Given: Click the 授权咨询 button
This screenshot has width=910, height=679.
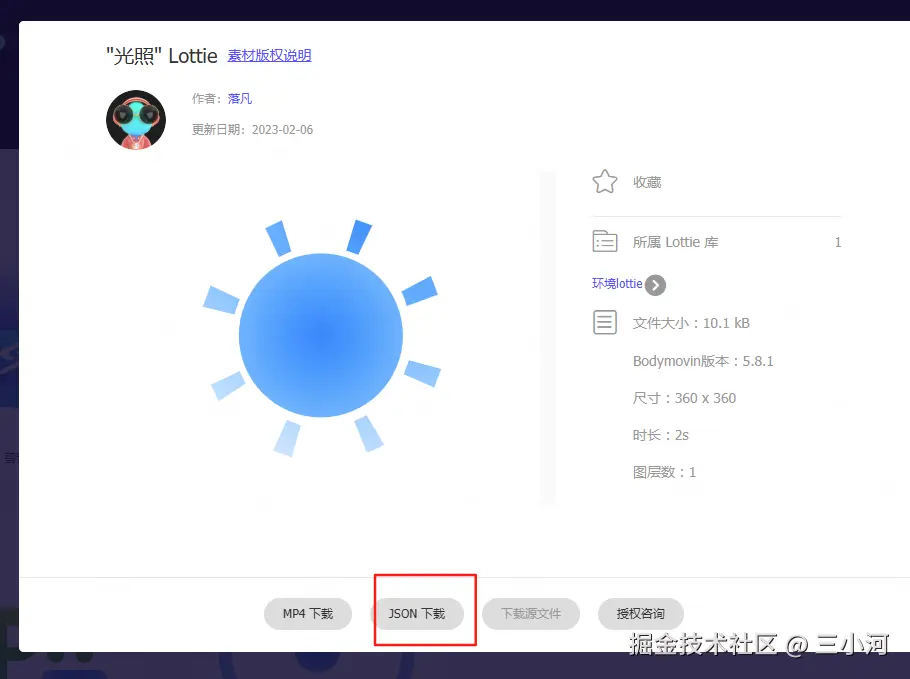Looking at the screenshot, I should pyautogui.click(x=641, y=613).
